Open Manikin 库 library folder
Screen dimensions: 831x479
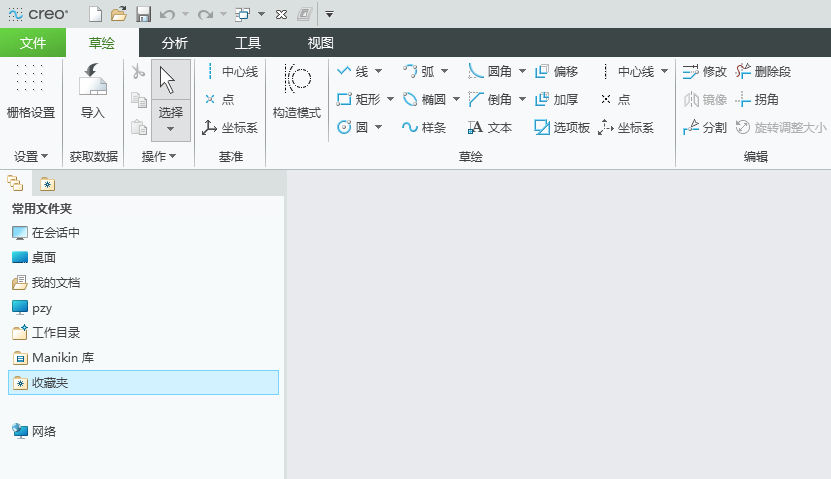(53, 358)
